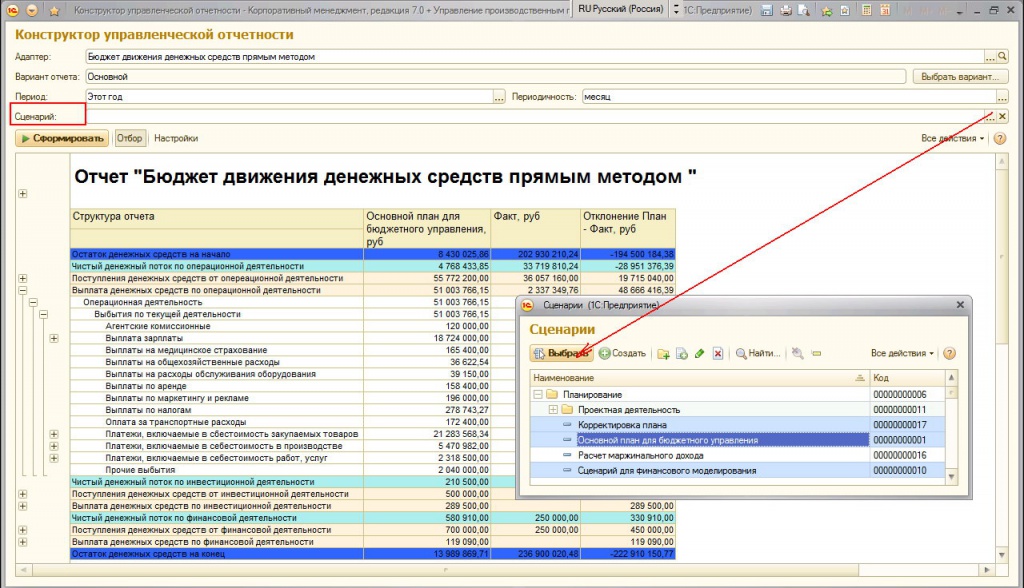This screenshot has width=1024, height=588.
Task: Close the Сценарии dialog window
Action: pyautogui.click(x=960, y=305)
